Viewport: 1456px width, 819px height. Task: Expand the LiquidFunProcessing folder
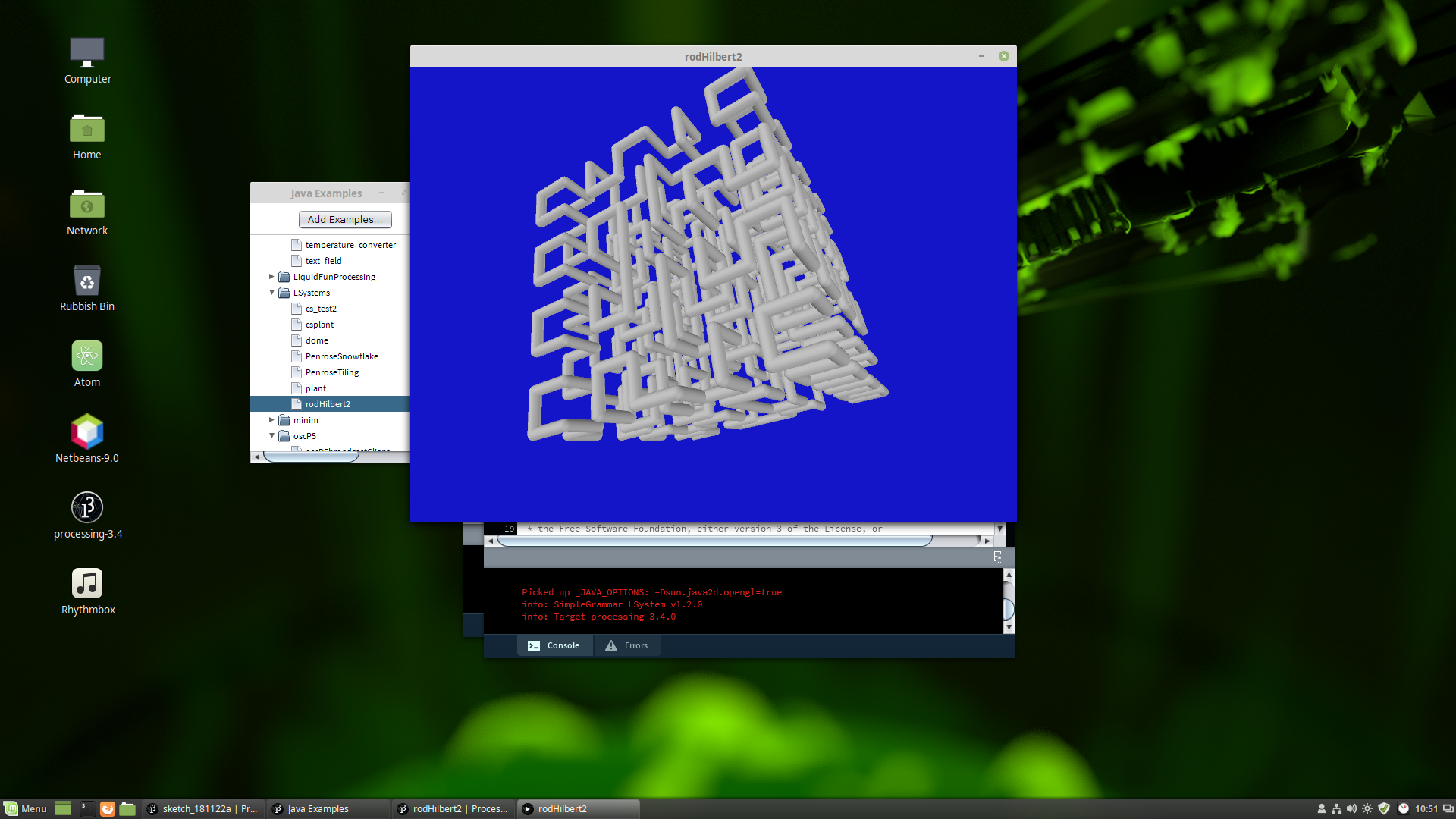click(271, 276)
